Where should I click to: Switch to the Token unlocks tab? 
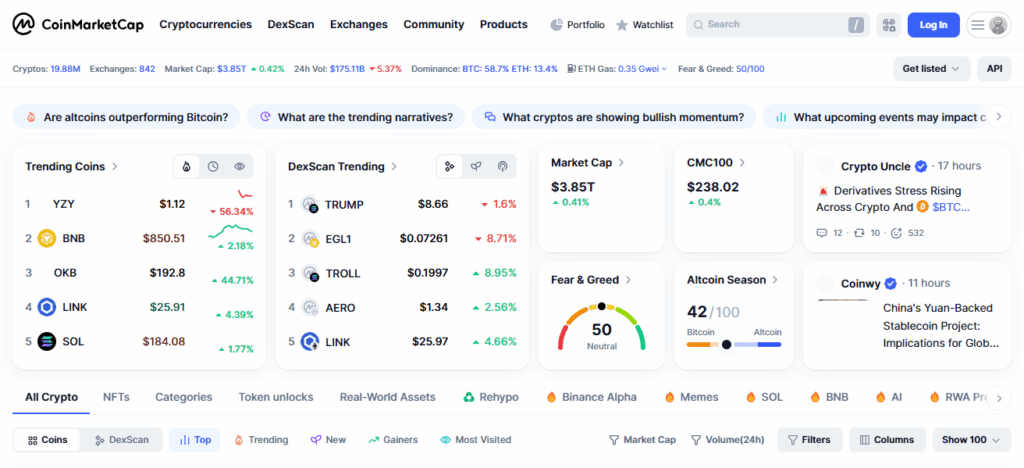tap(276, 397)
